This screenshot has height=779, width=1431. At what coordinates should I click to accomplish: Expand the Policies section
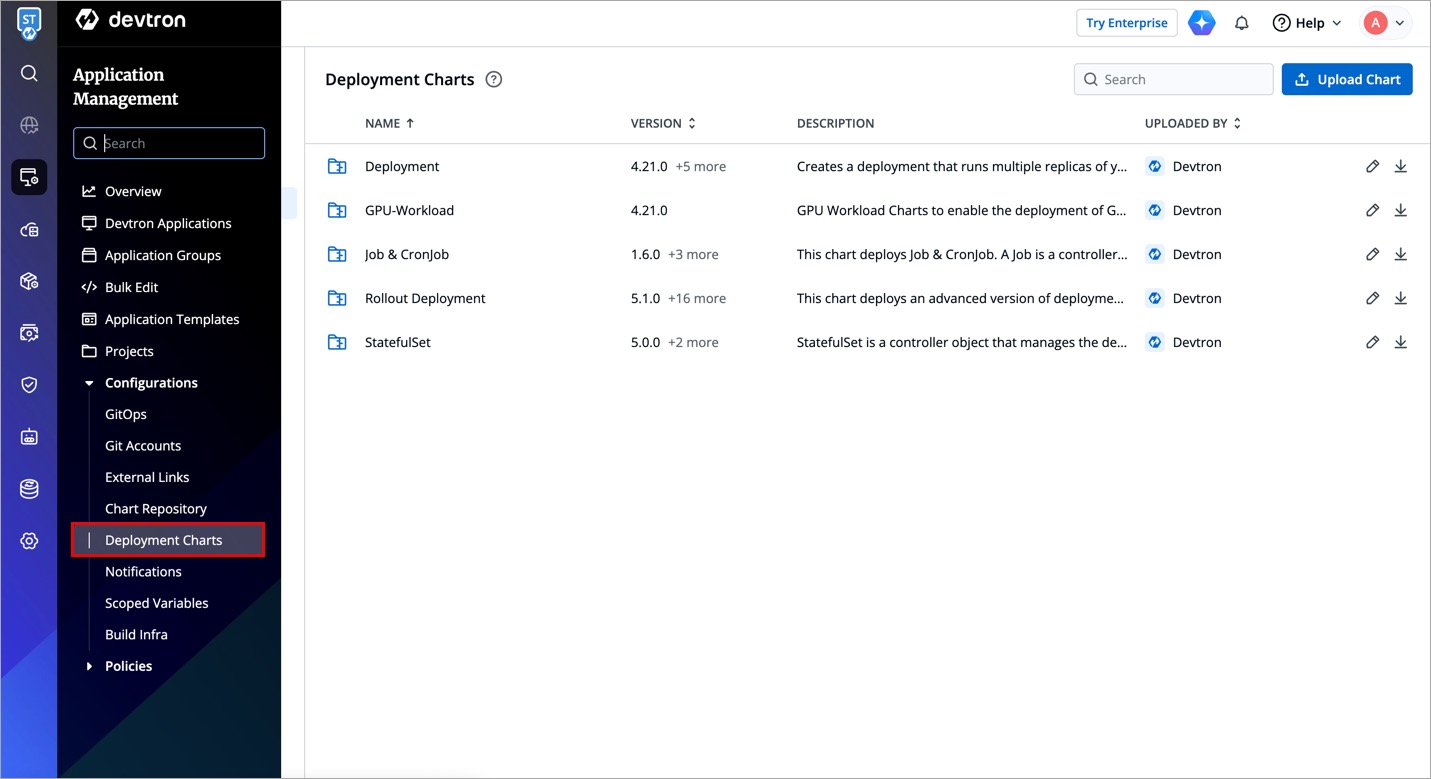point(89,666)
